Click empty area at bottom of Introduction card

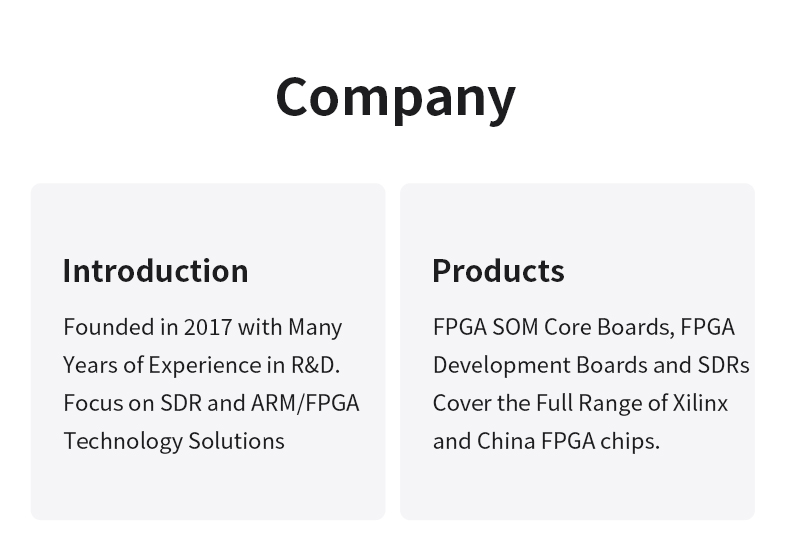[x=207, y=488]
